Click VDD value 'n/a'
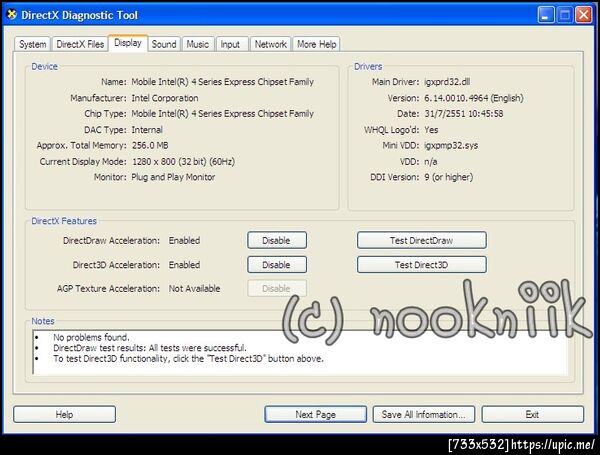Screen dimensions: 600x455 (x=430, y=161)
